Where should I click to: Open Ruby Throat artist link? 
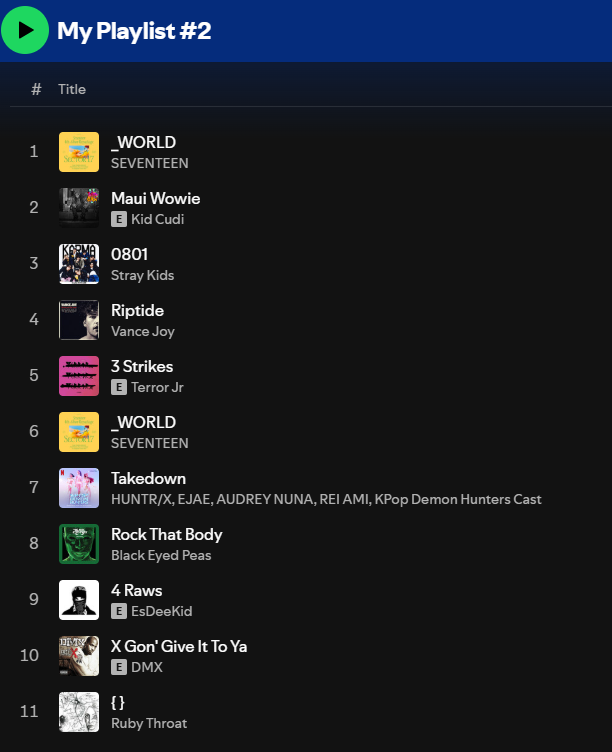pyautogui.click(x=149, y=724)
